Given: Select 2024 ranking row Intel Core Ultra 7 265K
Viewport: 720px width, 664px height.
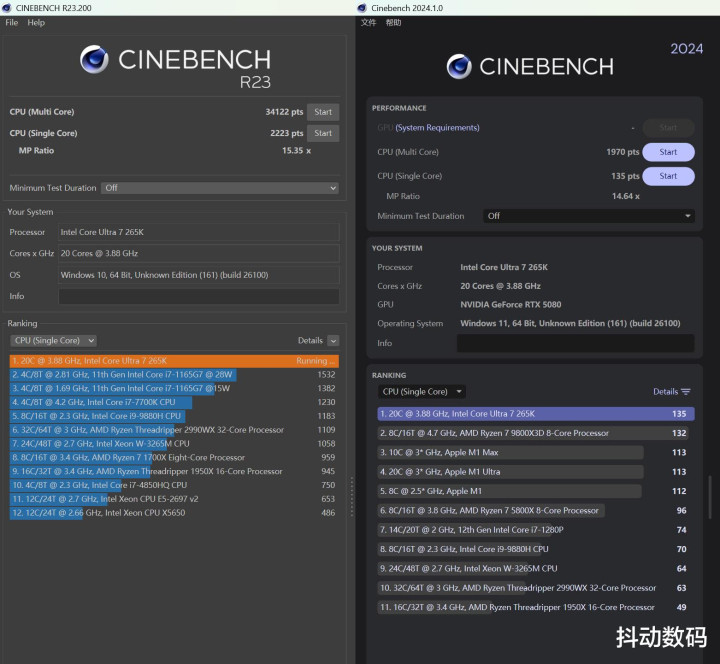Looking at the screenshot, I should click(x=536, y=414).
